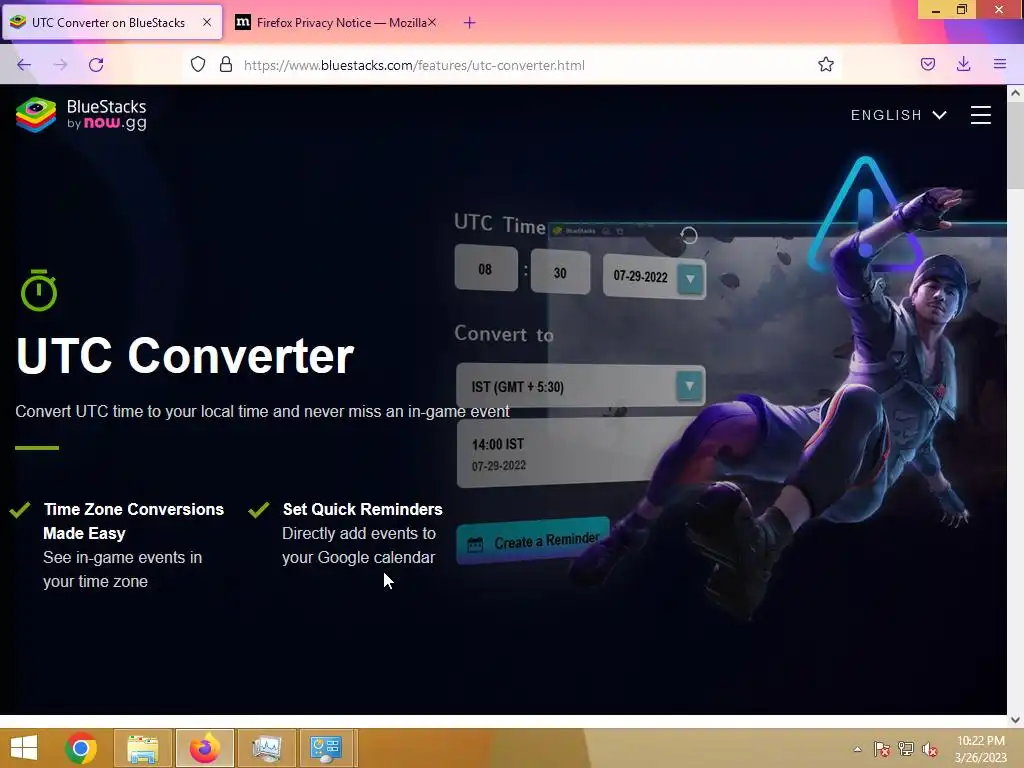The height and width of the screenshot is (768, 1024).
Task: Click the forward navigation arrow
Action: click(x=60, y=65)
